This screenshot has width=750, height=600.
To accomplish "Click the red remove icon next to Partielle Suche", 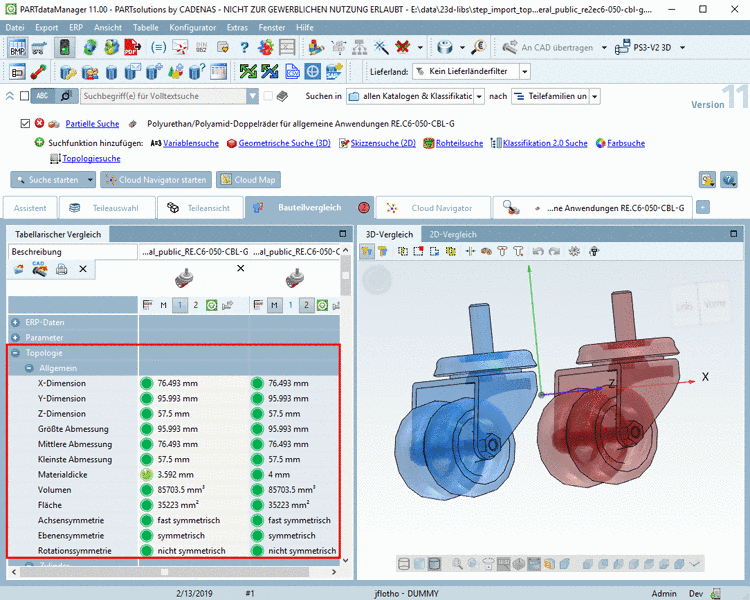I will [x=39, y=123].
